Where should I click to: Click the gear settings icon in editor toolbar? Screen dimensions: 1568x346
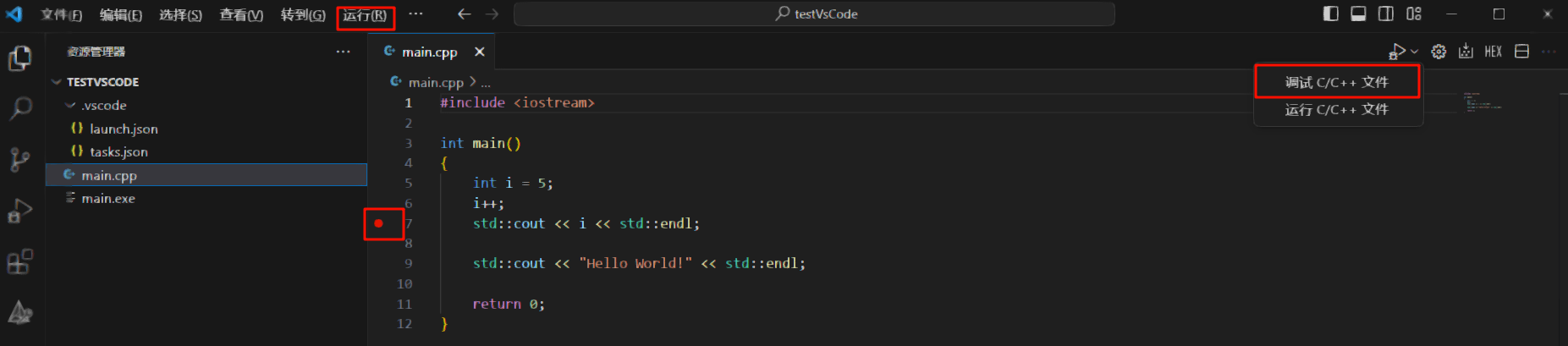(x=1439, y=52)
